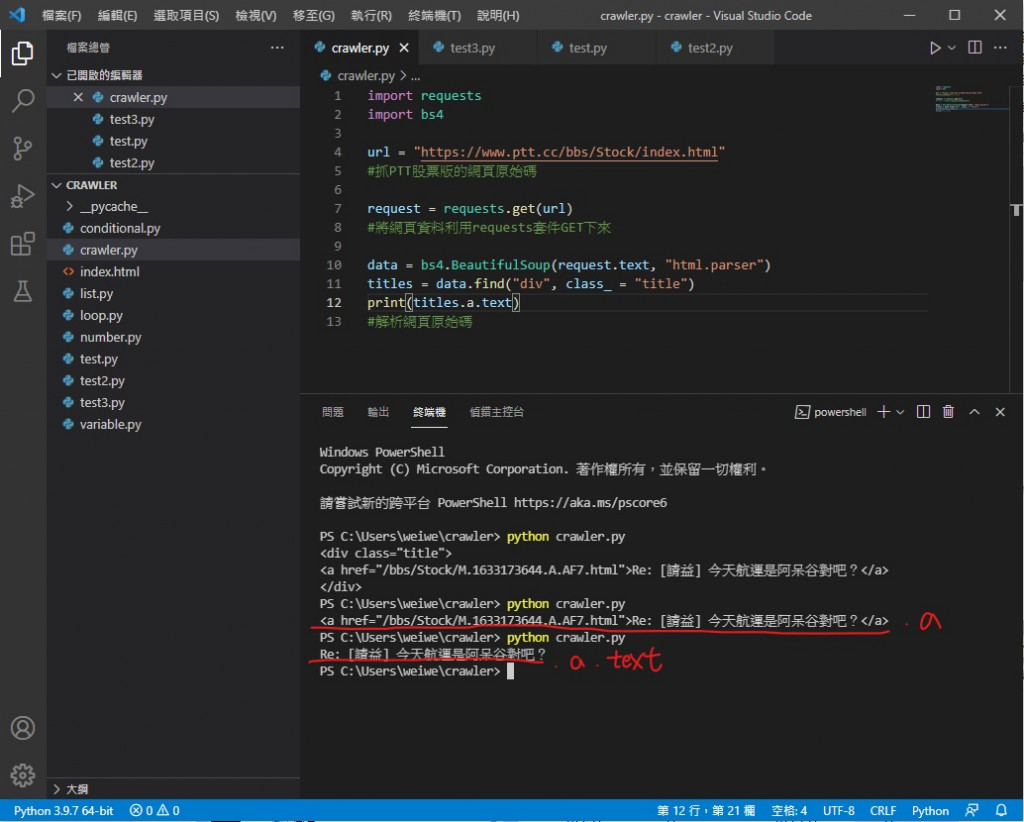
Task: Open the Manage gear settings icon
Action: tap(22, 775)
